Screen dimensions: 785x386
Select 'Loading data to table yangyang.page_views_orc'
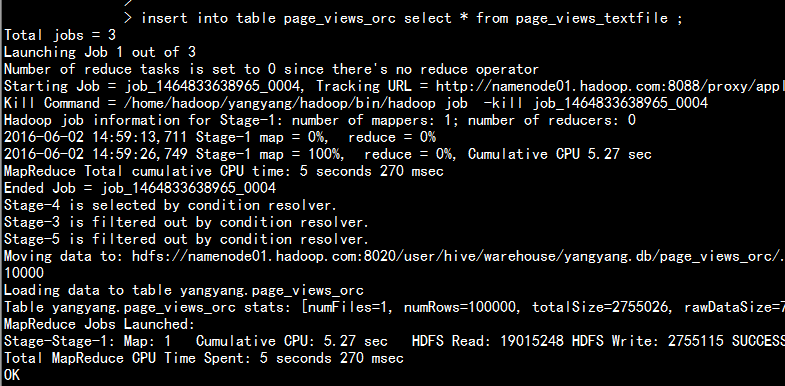tap(184, 290)
